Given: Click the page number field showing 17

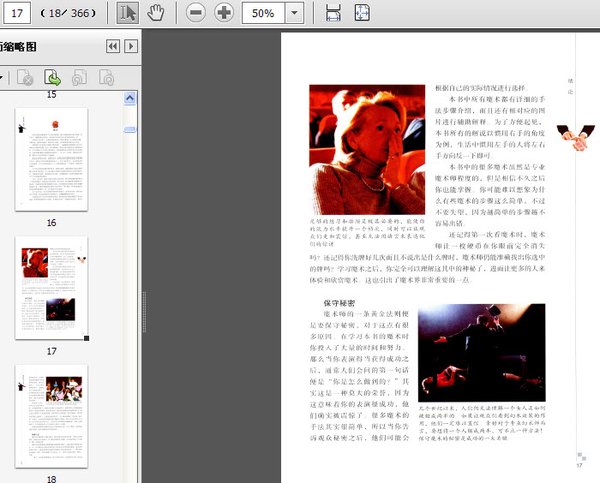Looking at the screenshot, I should (x=17, y=14).
